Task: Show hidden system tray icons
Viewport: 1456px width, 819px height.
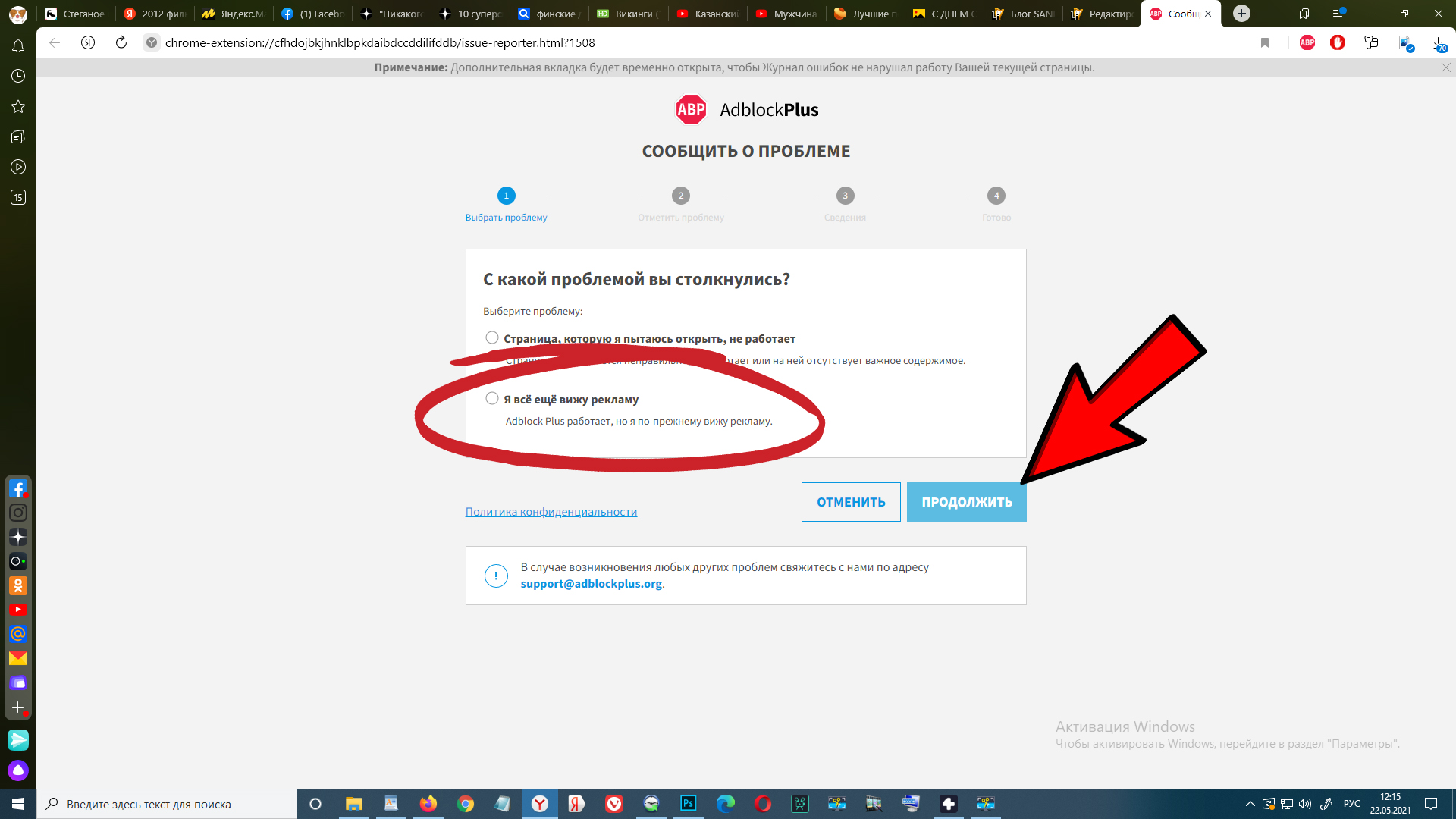Action: (x=1250, y=804)
